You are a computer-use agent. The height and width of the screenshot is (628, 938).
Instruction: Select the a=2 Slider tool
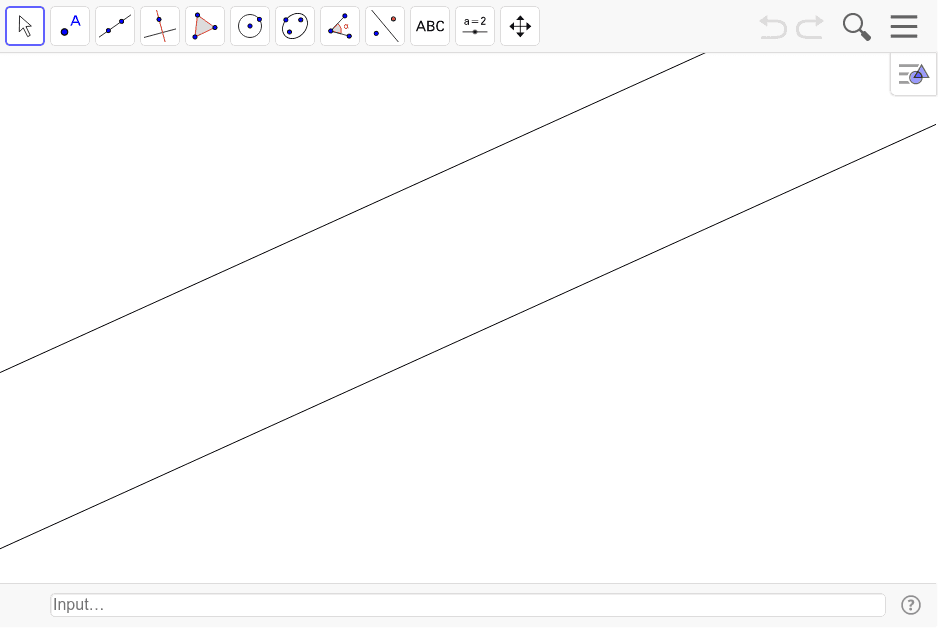coord(475,26)
